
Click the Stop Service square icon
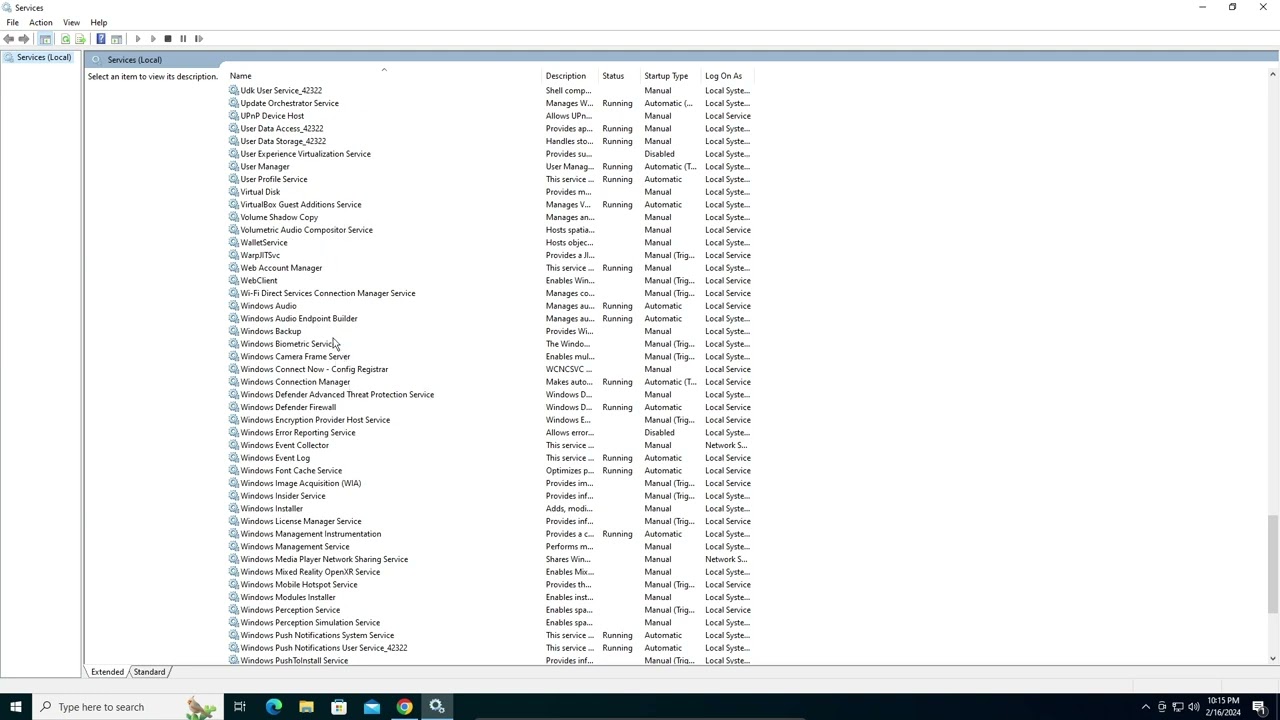click(168, 39)
